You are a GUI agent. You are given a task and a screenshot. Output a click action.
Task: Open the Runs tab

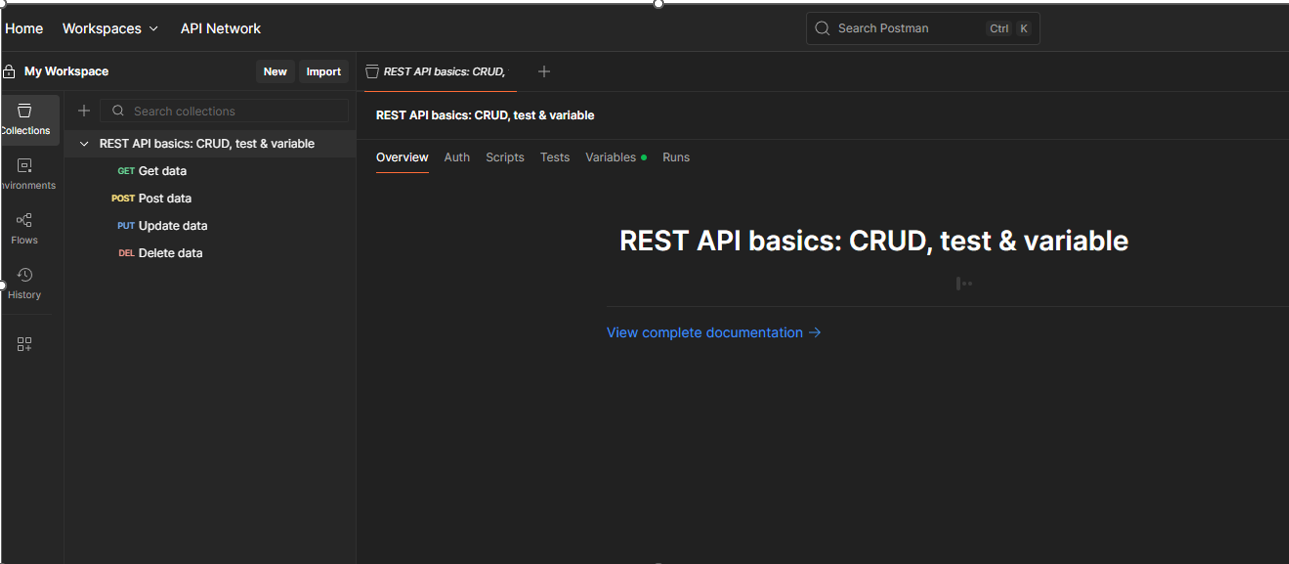[676, 157]
